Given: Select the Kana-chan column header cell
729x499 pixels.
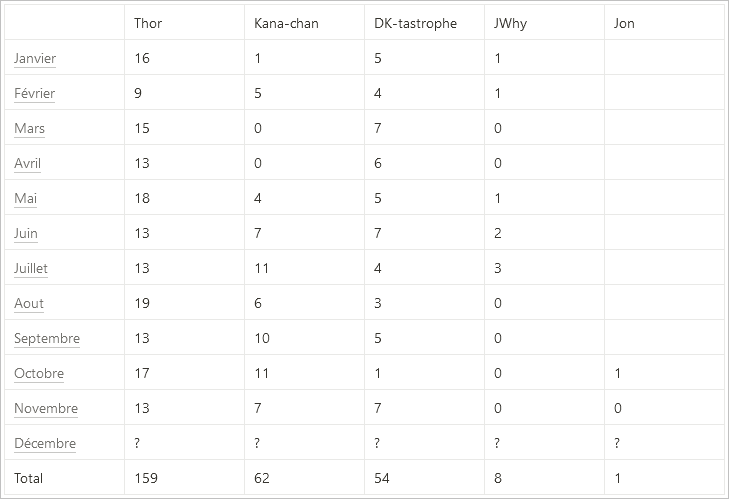Looking at the screenshot, I should point(286,23).
